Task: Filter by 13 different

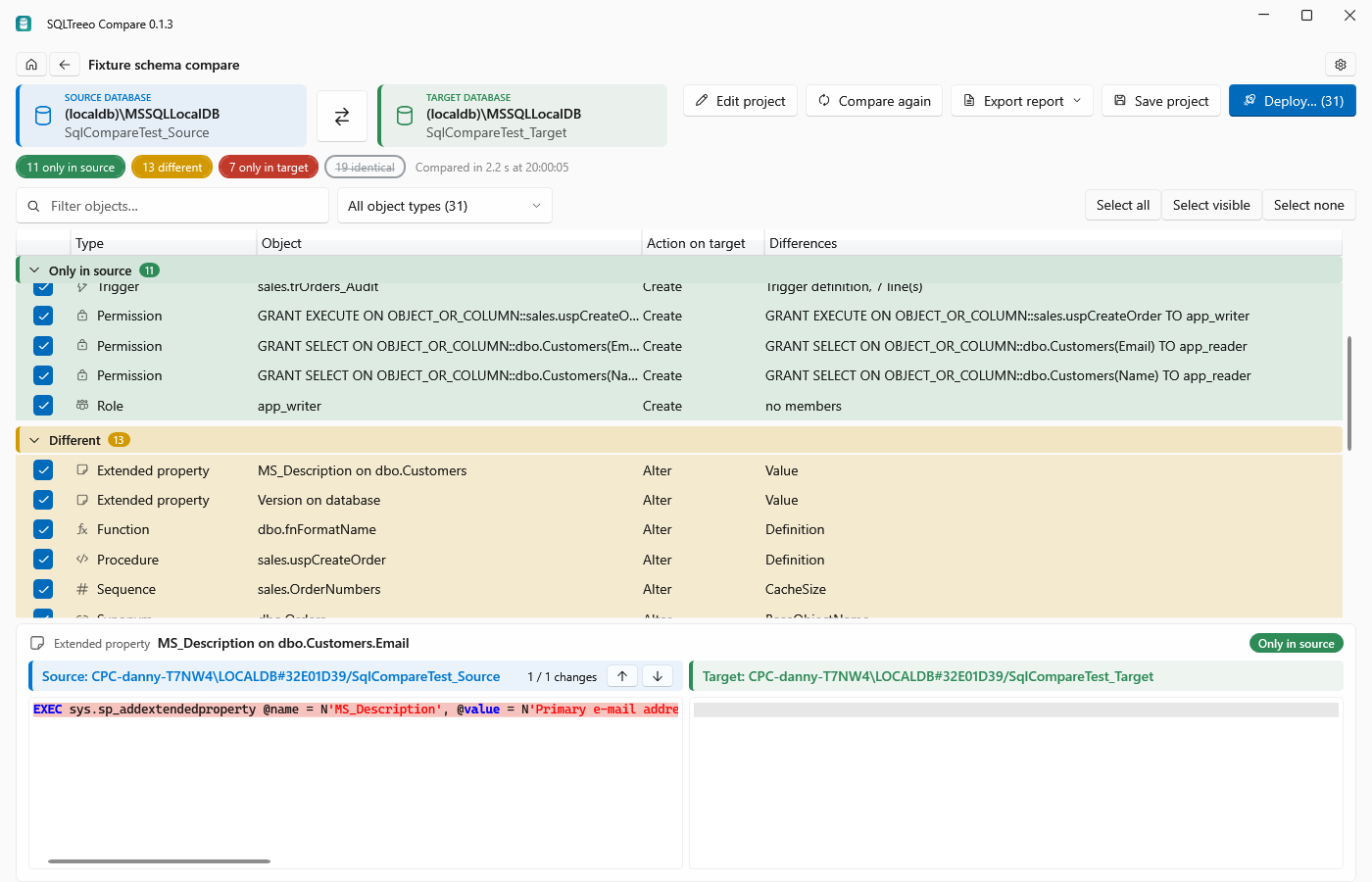Action: click(172, 168)
